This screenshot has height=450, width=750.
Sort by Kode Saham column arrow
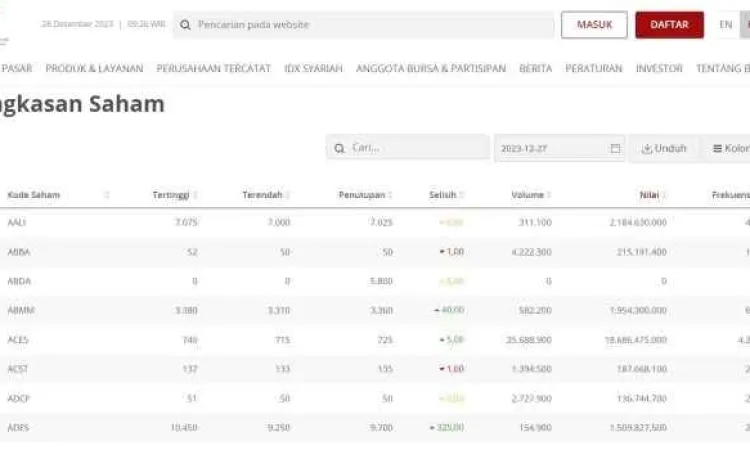click(107, 195)
